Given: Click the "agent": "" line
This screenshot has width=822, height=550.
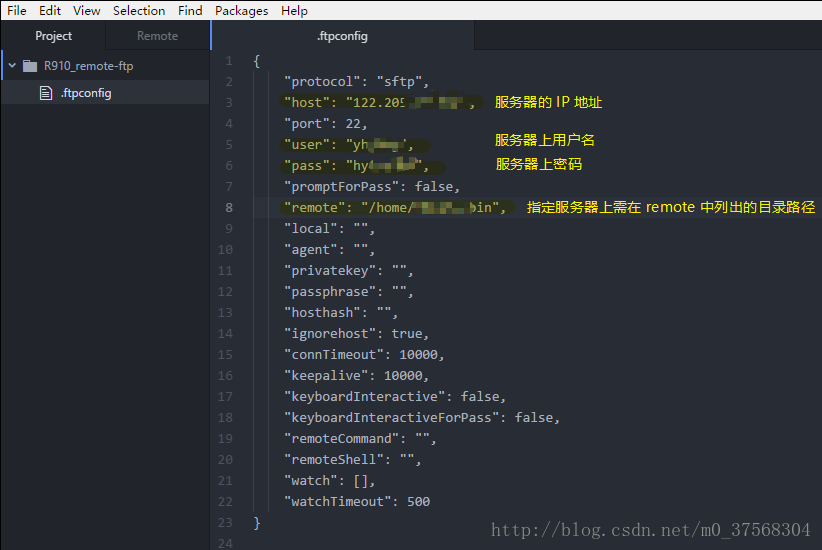Looking at the screenshot, I should click(x=329, y=250).
